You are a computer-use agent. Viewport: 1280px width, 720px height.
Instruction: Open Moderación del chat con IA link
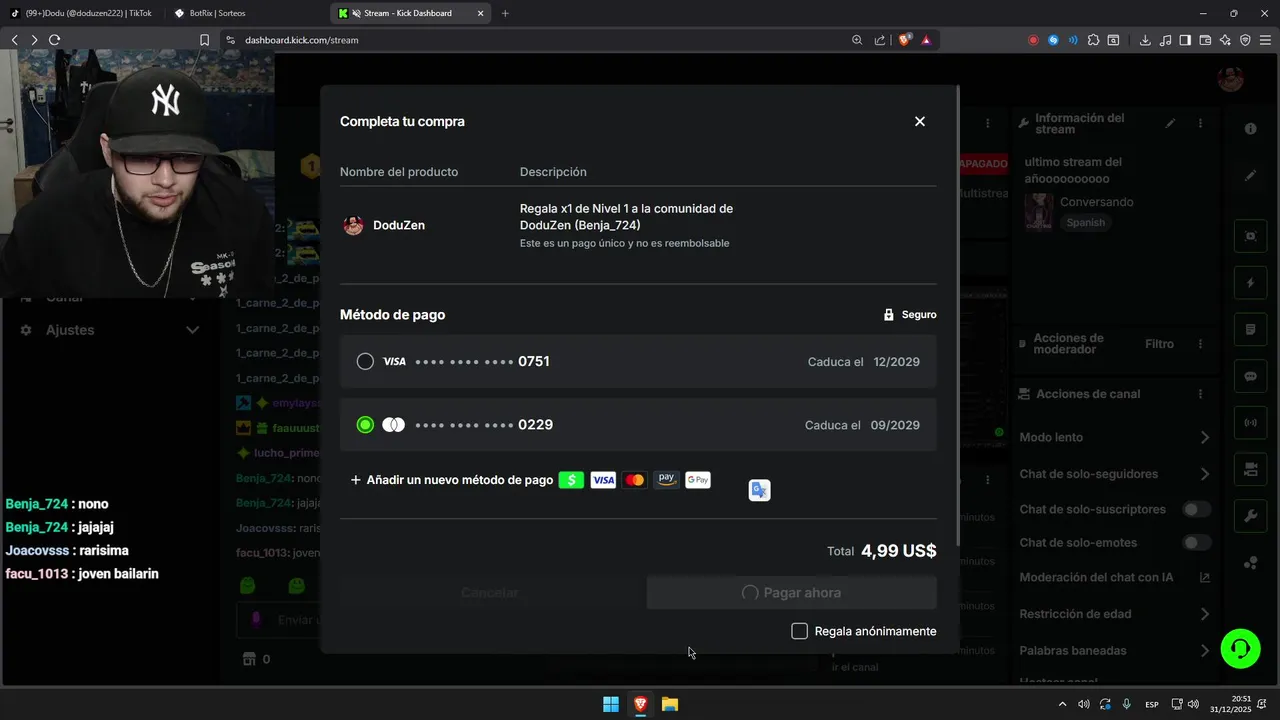click(1205, 578)
